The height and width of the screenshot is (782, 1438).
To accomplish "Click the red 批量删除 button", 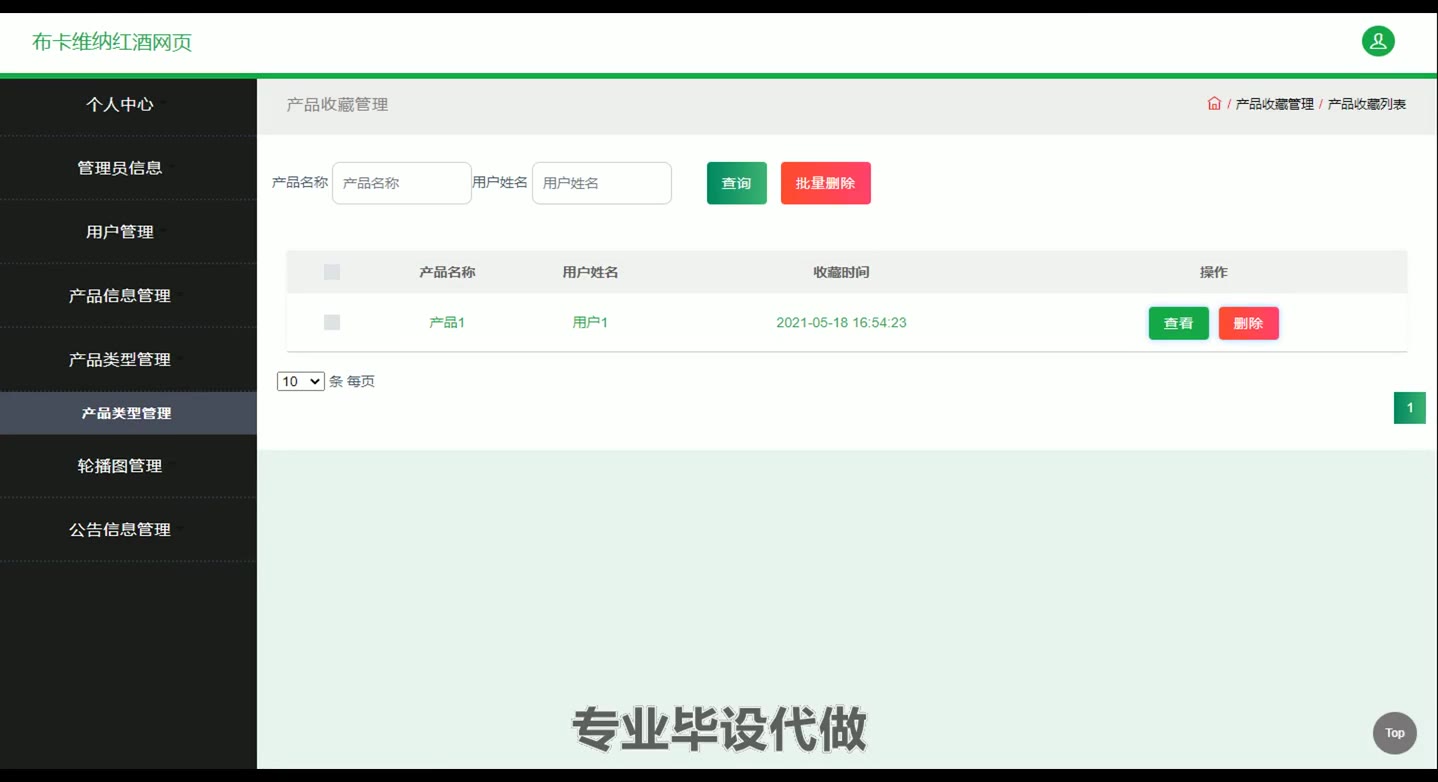I will [826, 183].
